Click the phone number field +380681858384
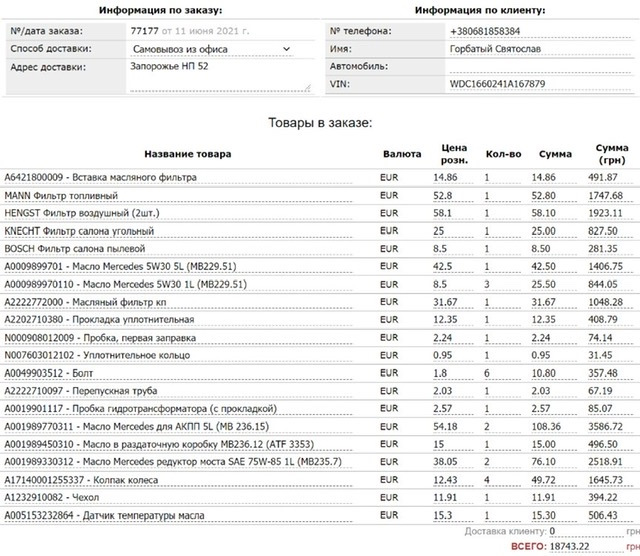Screen dimensions: 640x556 (540, 31)
